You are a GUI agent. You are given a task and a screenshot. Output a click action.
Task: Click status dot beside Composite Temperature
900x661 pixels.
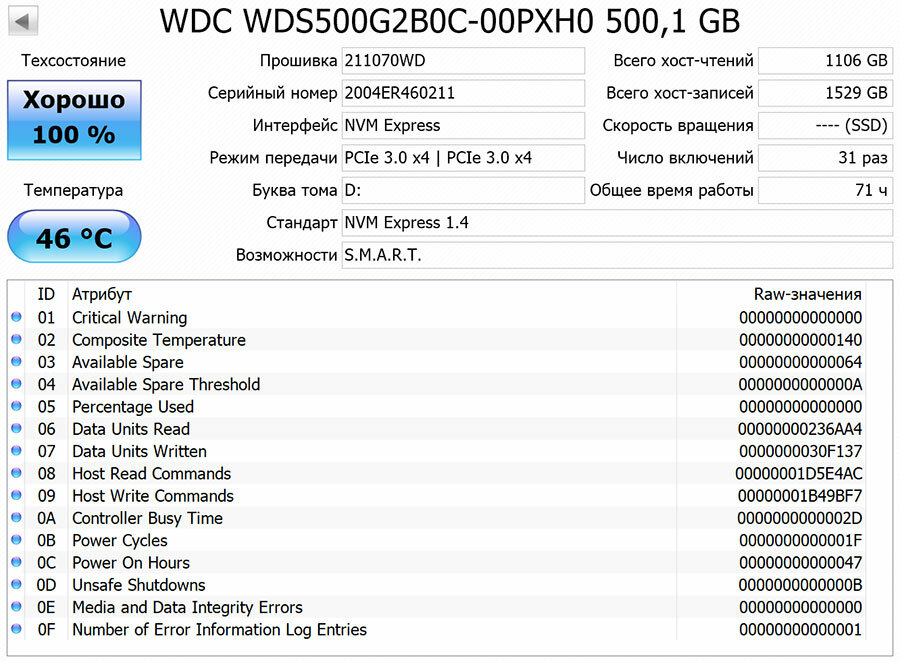pos(16,340)
